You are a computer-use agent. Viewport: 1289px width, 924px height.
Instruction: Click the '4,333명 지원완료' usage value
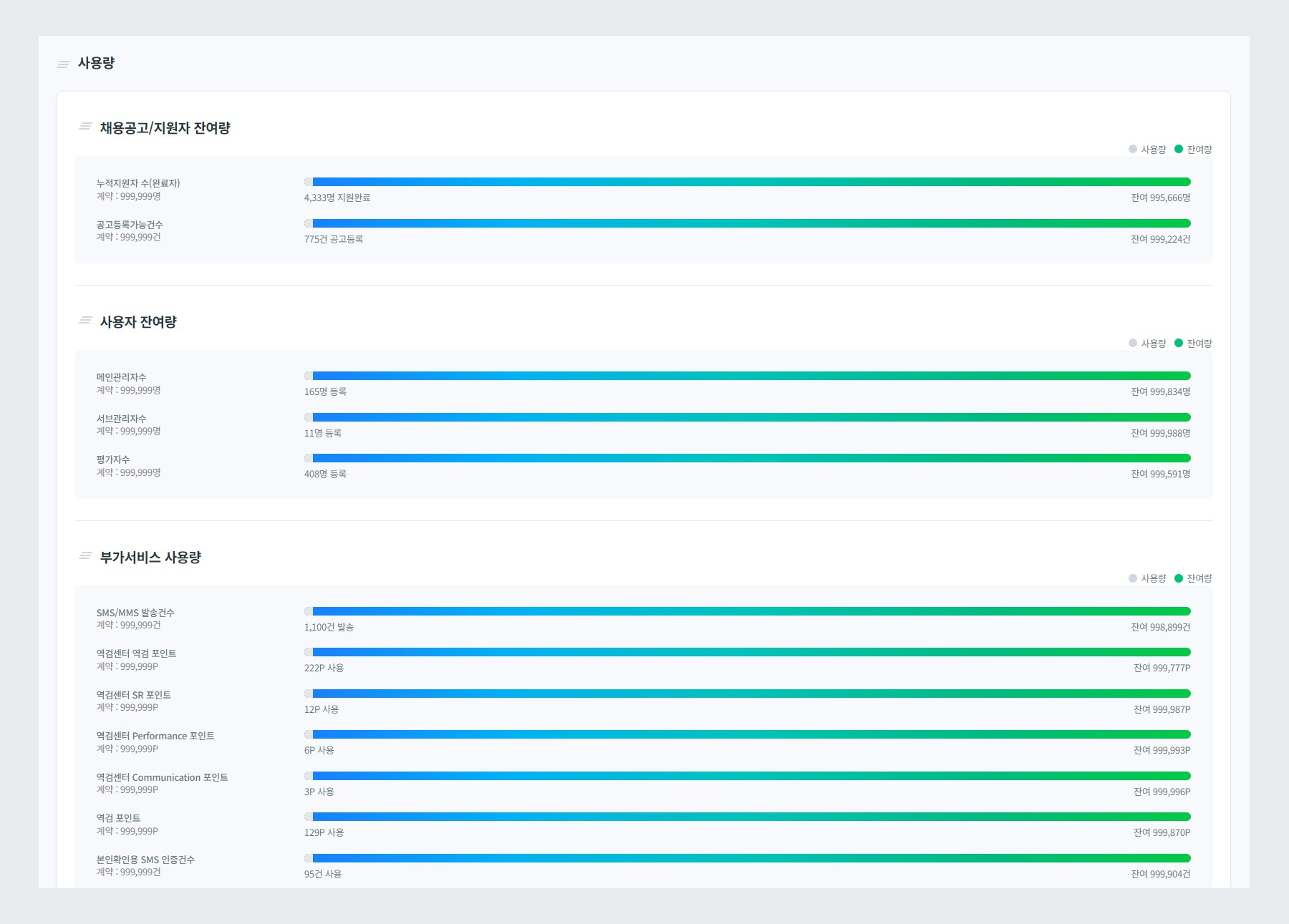point(337,198)
